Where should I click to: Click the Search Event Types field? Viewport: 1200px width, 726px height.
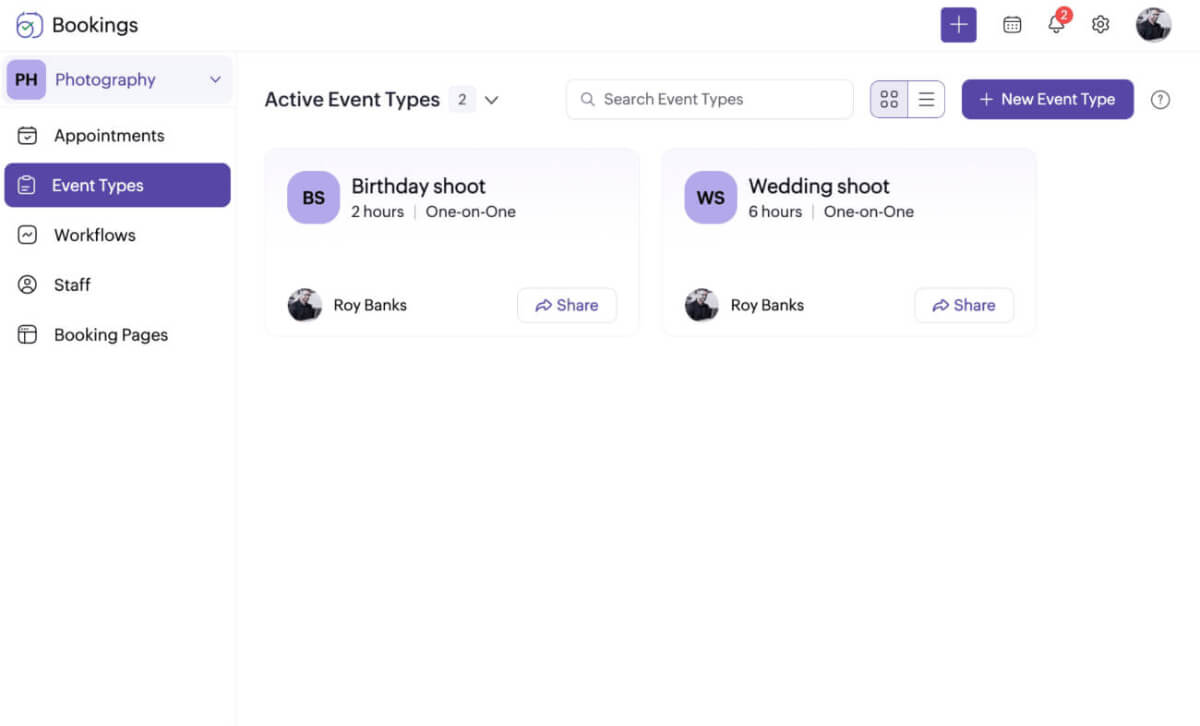[x=710, y=100]
